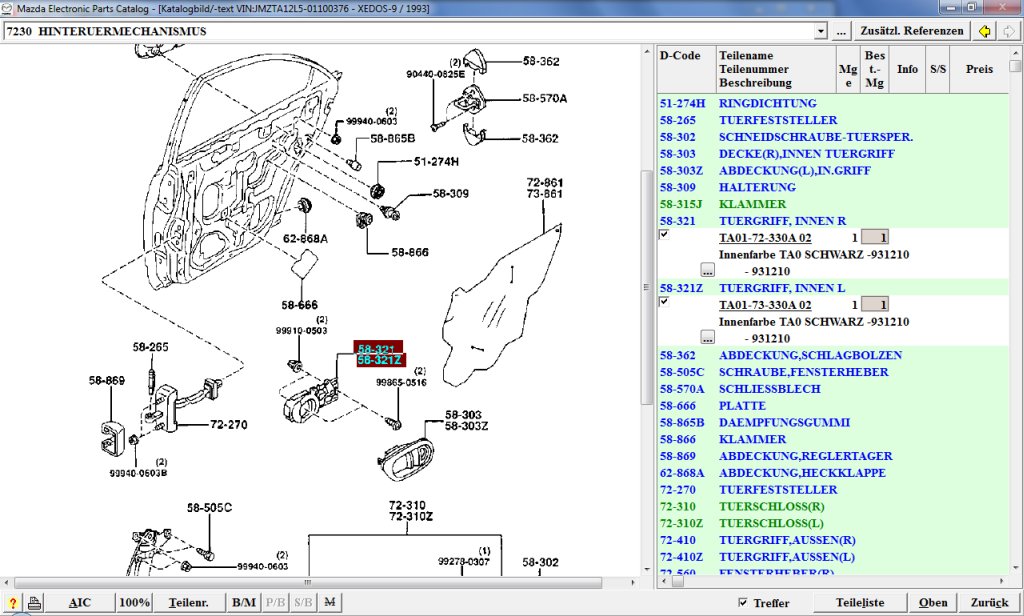This screenshot has height=616, width=1024.
Task: Click the struck-through M toolbar button
Action: [x=329, y=603]
